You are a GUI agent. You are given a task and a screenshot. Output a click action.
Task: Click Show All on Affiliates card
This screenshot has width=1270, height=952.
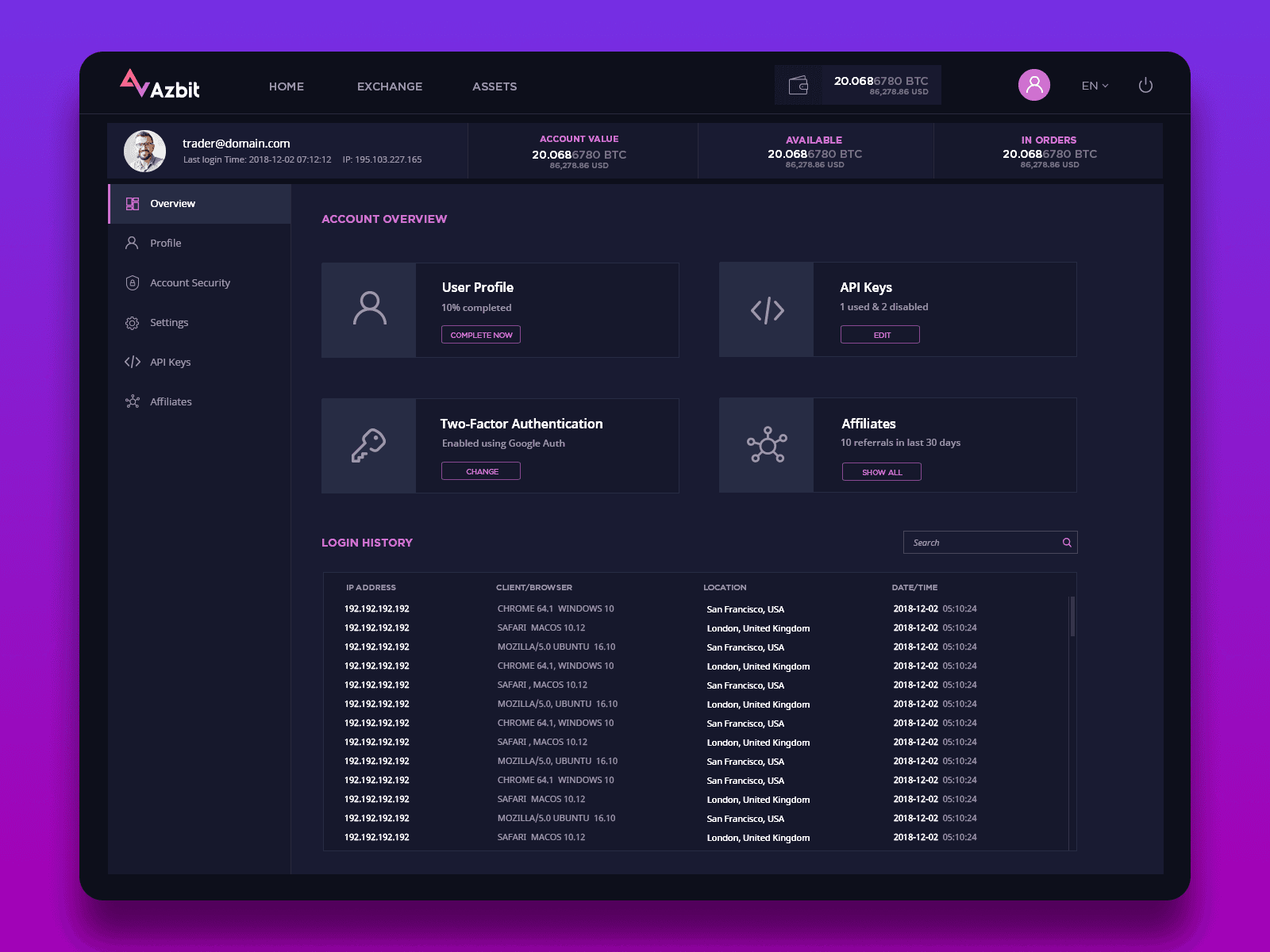tap(881, 471)
